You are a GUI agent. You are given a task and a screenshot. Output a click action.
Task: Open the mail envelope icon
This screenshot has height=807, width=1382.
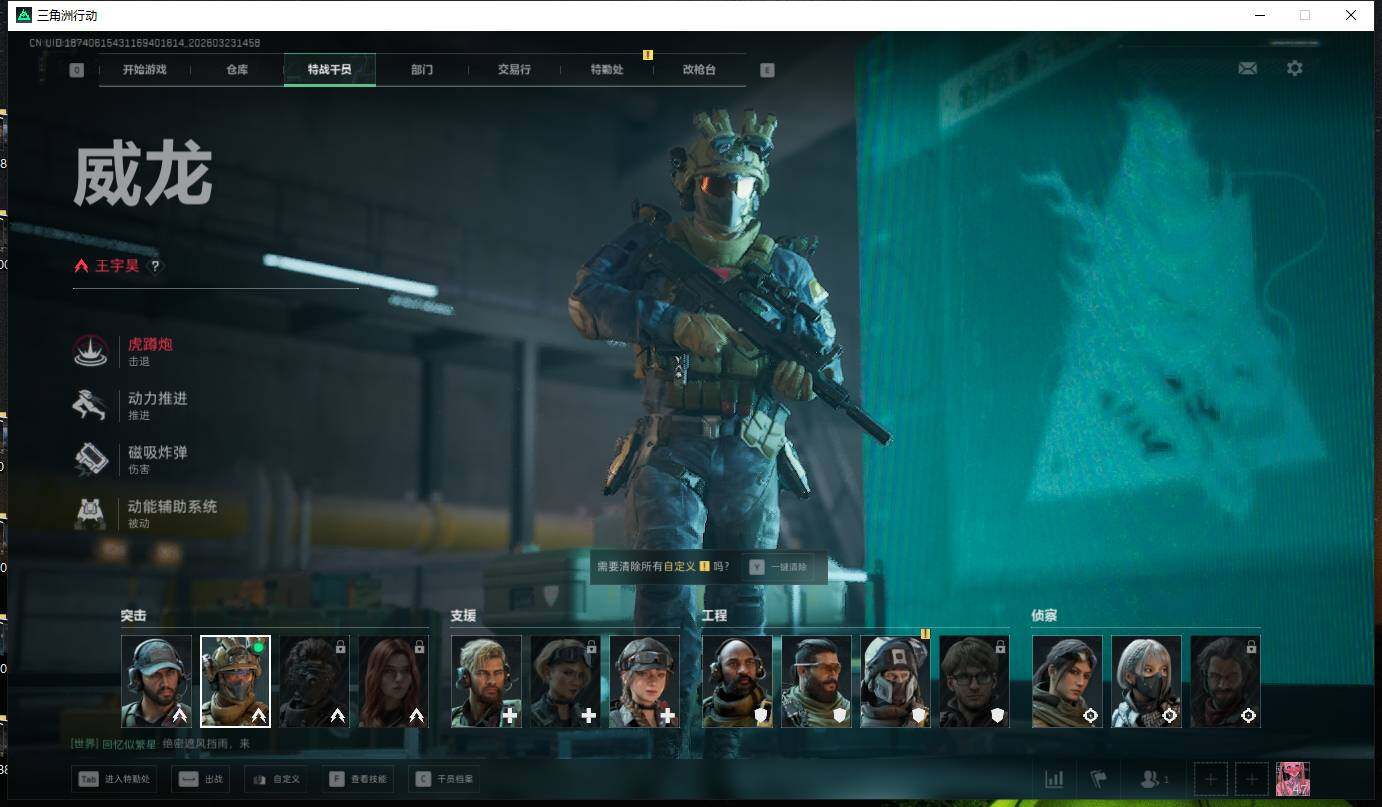point(1247,69)
